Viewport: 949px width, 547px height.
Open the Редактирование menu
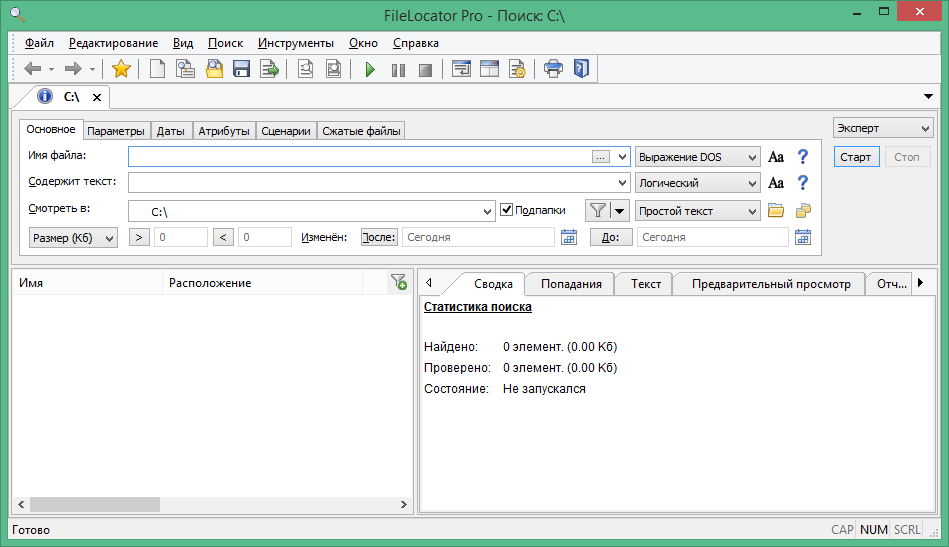[113, 43]
